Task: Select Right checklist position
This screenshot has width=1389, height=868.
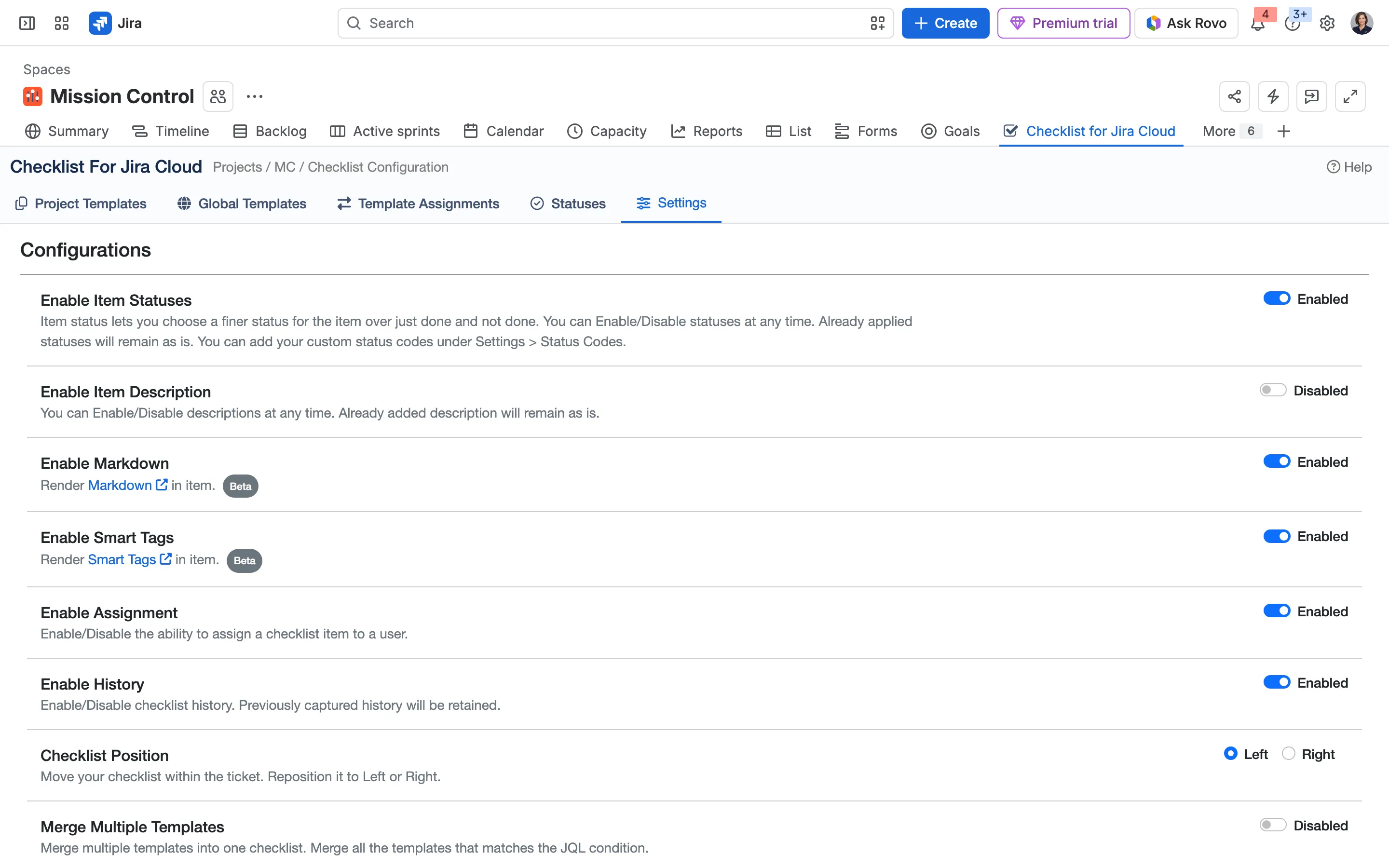Action: point(1289,754)
